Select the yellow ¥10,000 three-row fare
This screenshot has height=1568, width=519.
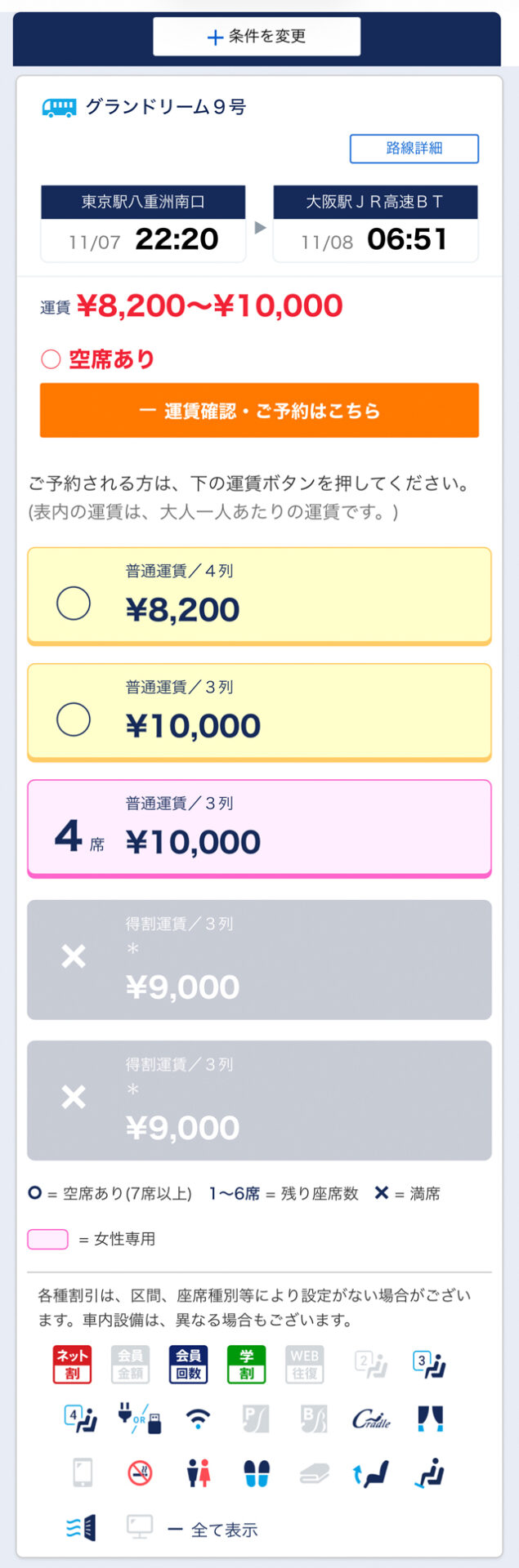click(x=259, y=711)
